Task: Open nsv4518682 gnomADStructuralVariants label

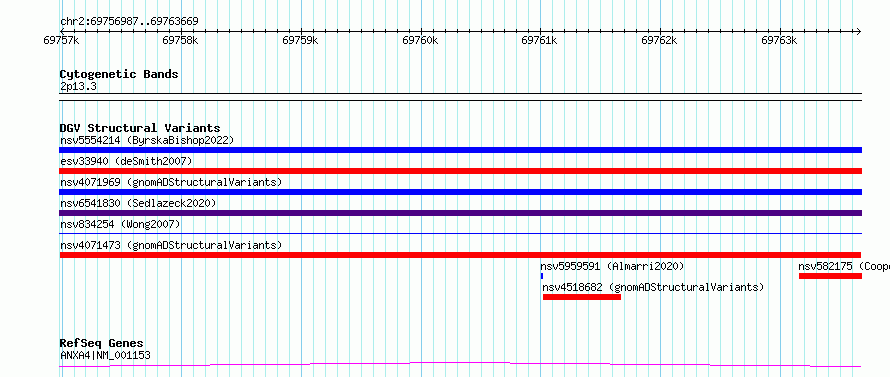Action: pos(653,287)
